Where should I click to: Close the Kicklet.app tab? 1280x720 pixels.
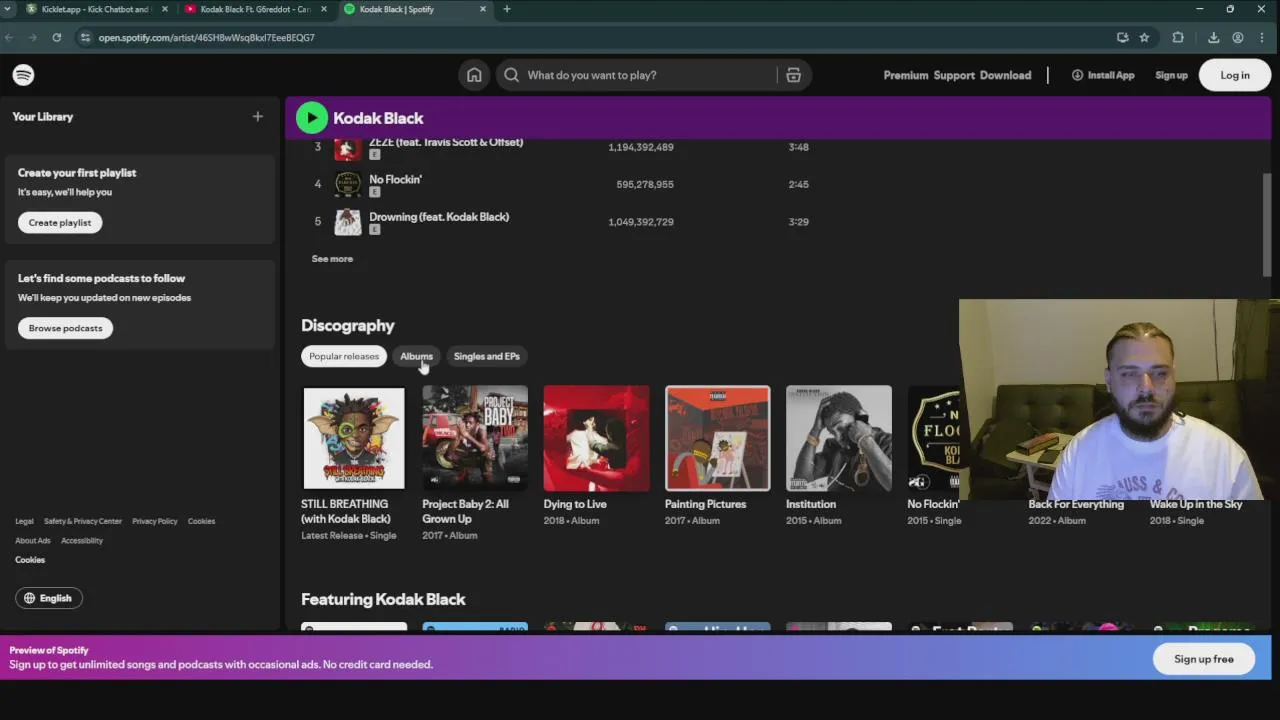coord(164,9)
